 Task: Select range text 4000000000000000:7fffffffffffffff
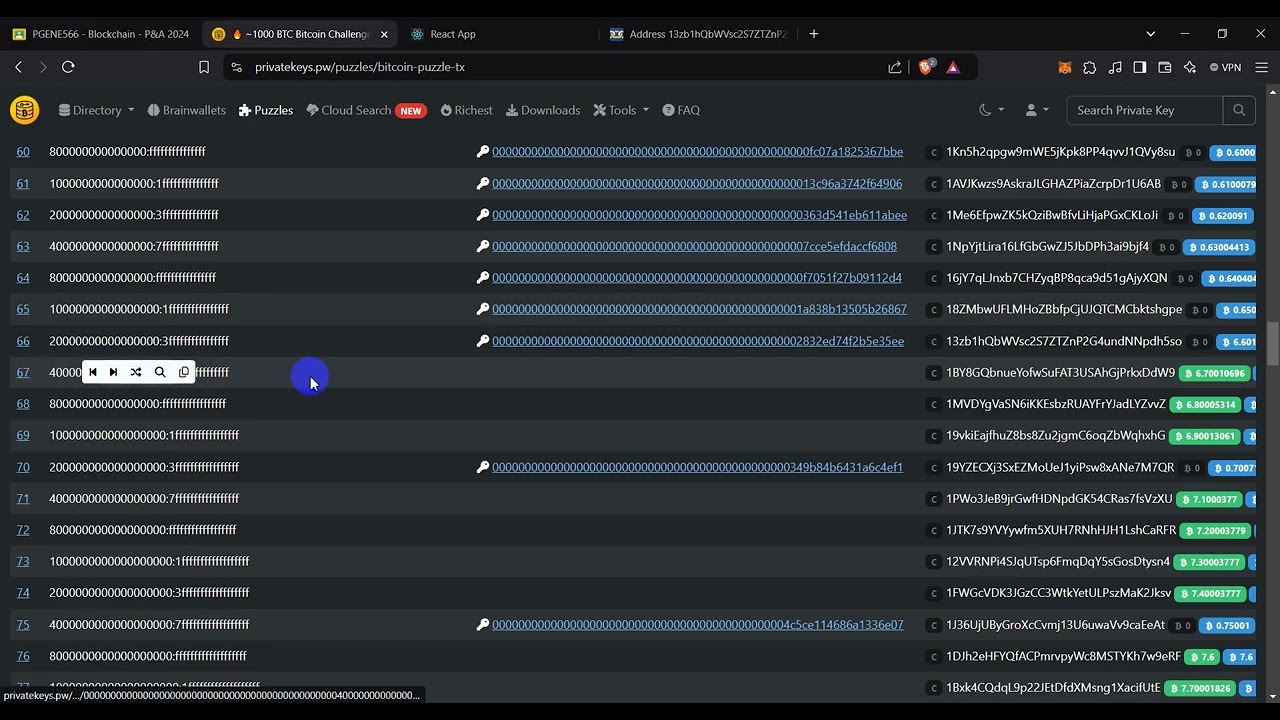[x=134, y=246]
